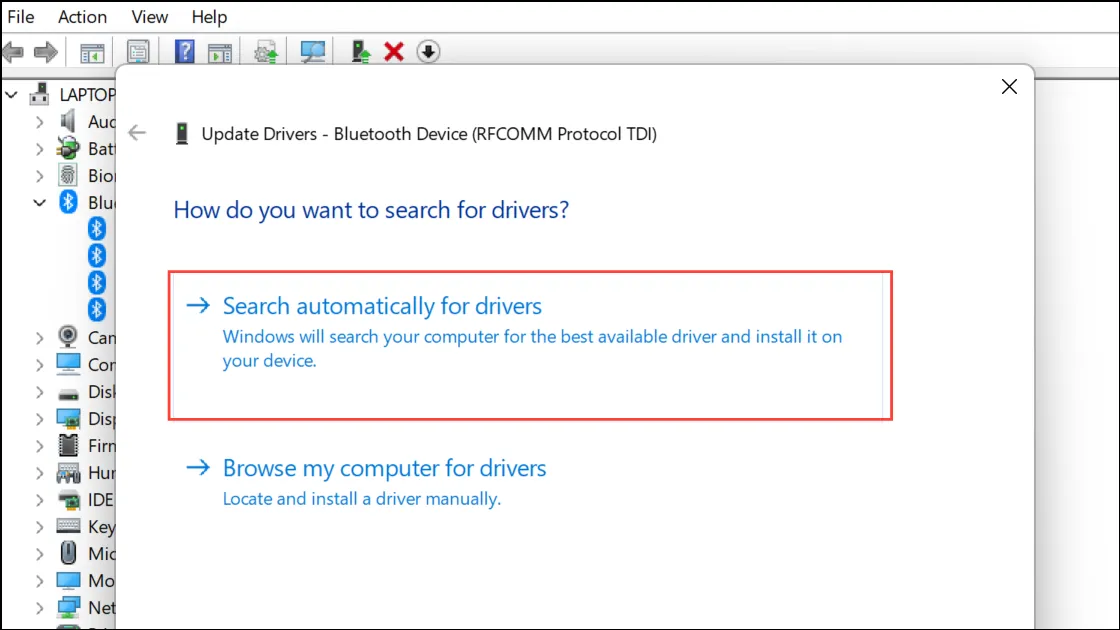Expand the Audio category chevron

coord(39,122)
